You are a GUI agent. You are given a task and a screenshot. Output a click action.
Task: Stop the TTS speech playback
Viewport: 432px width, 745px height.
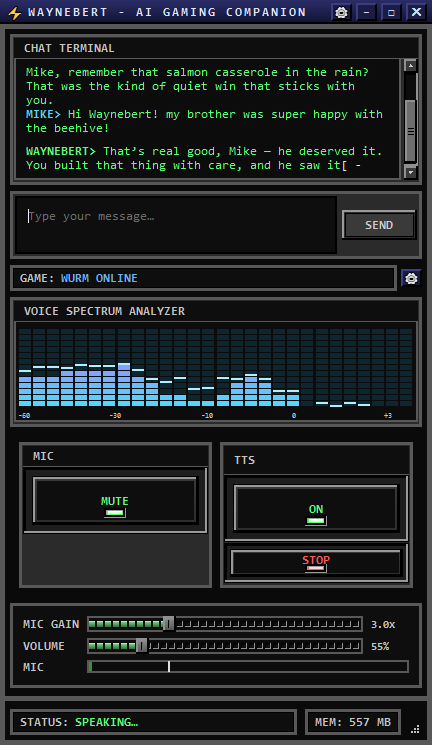(316, 563)
